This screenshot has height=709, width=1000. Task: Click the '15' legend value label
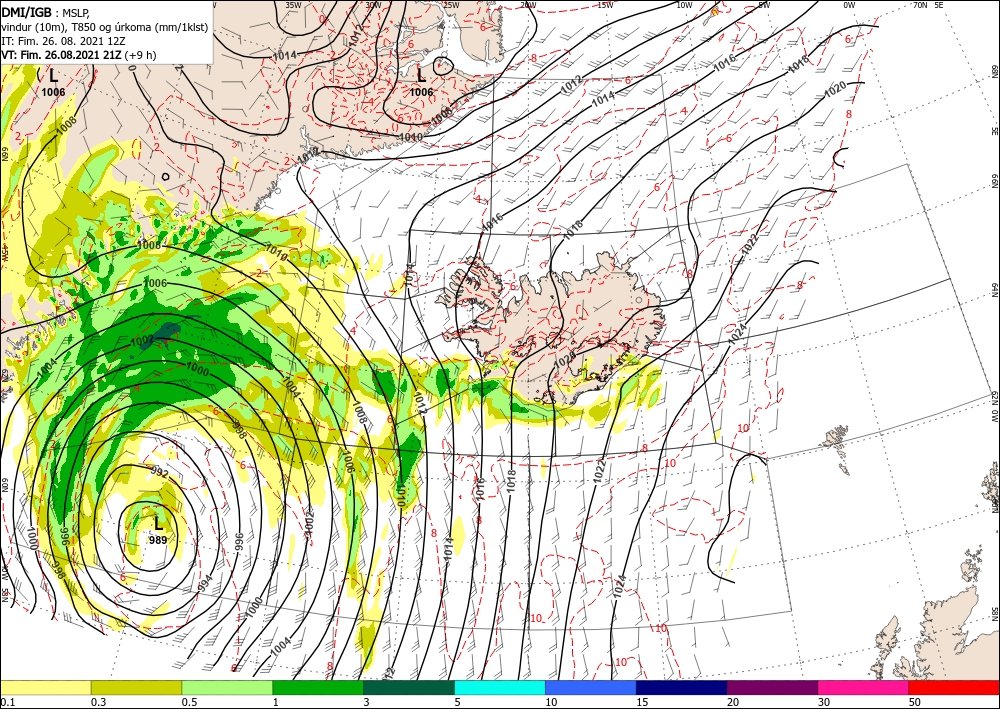coord(642,702)
